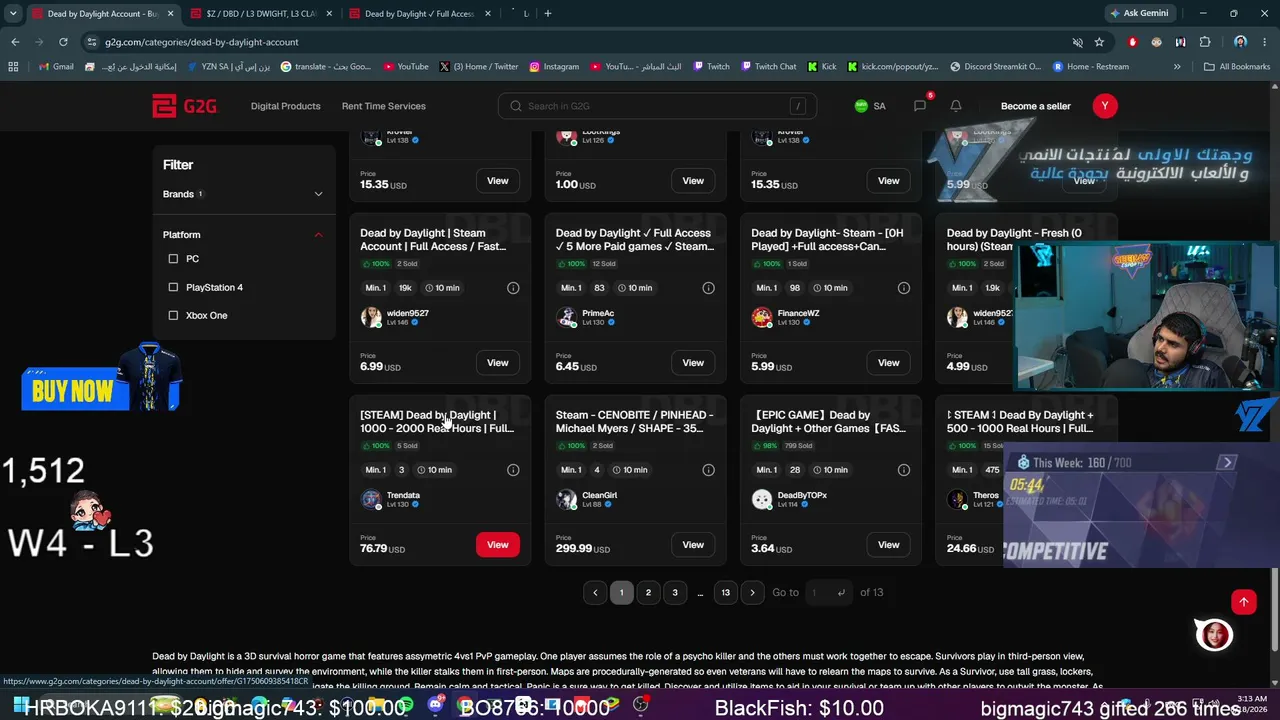This screenshot has height=720, width=1280.
Task: Go to the previous results page arrow
Action: pos(595,592)
